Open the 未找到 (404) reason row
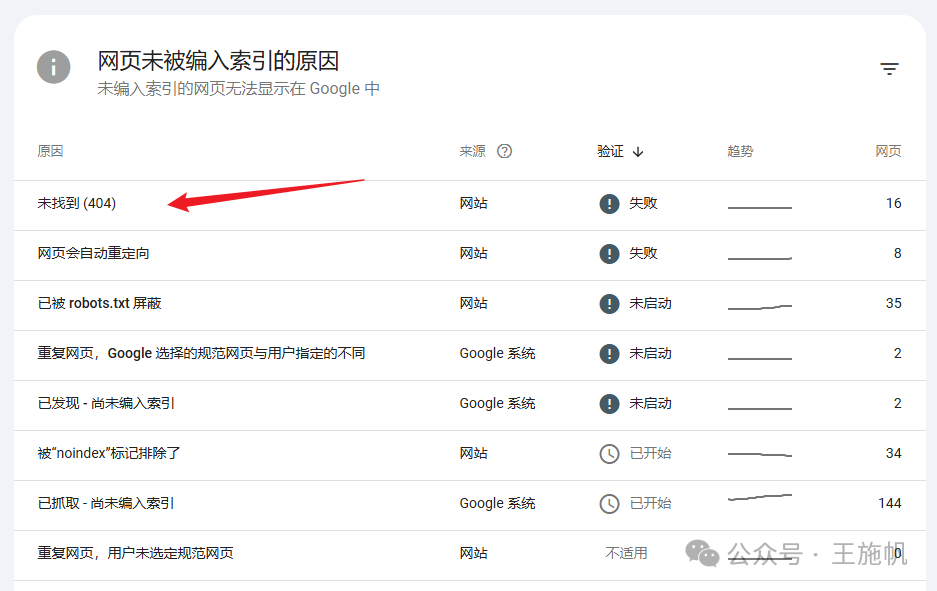Image resolution: width=937 pixels, height=591 pixels. tap(470, 206)
